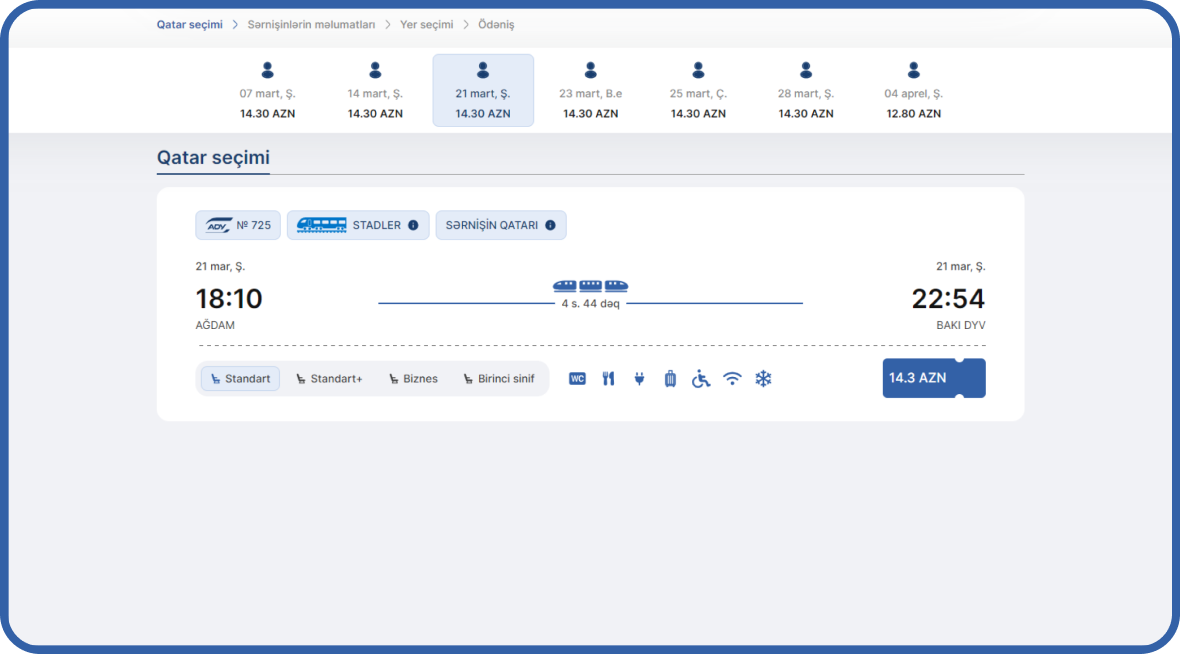Click the power plug socket icon
This screenshot has height=654, width=1180.
[x=639, y=379]
